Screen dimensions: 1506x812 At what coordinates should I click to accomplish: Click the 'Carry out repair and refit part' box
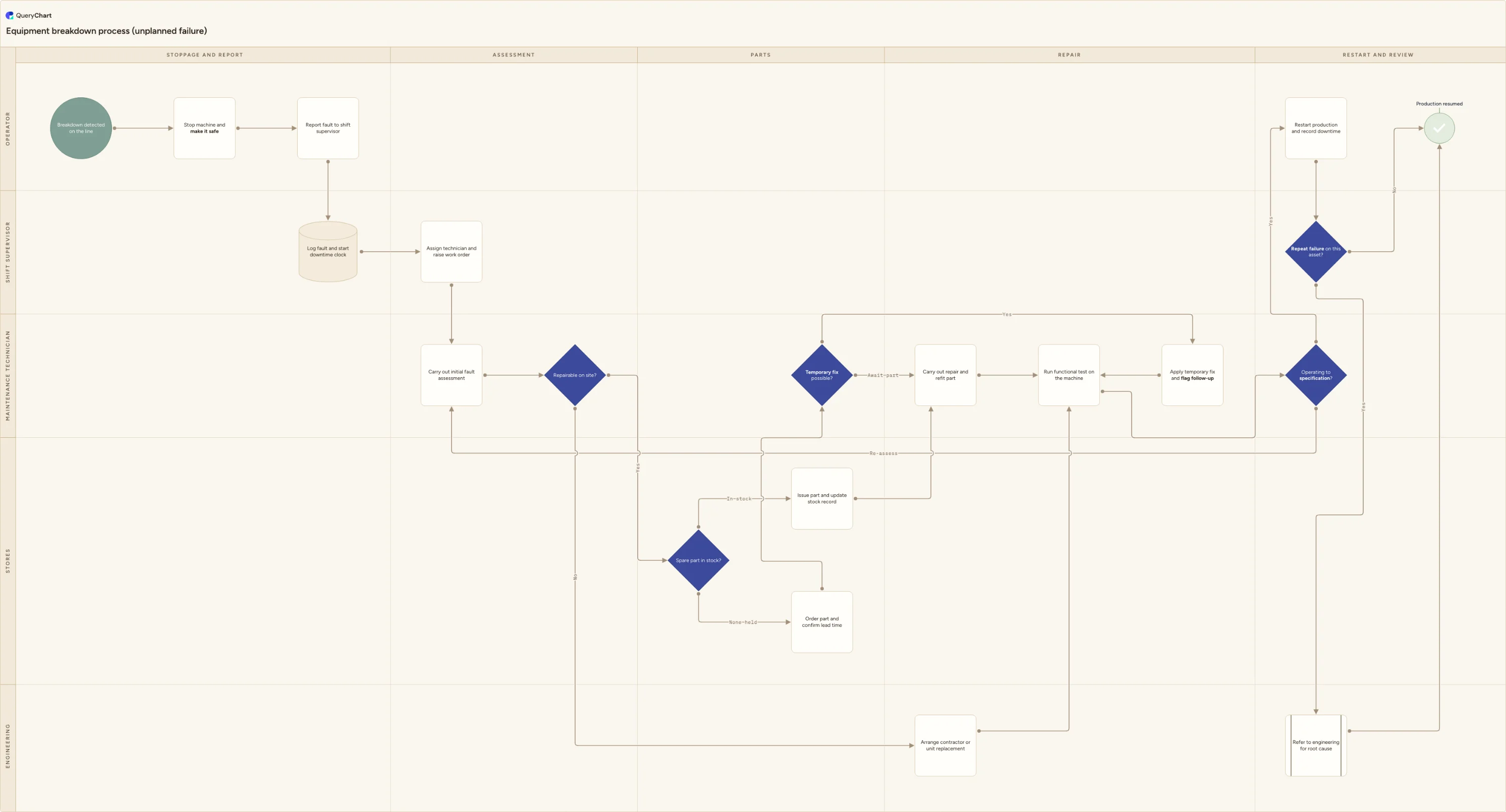(945, 375)
